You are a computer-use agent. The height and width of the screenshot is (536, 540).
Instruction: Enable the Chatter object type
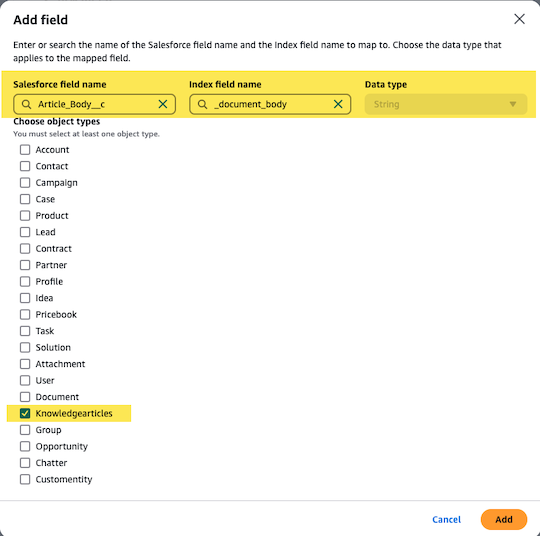click(25, 463)
